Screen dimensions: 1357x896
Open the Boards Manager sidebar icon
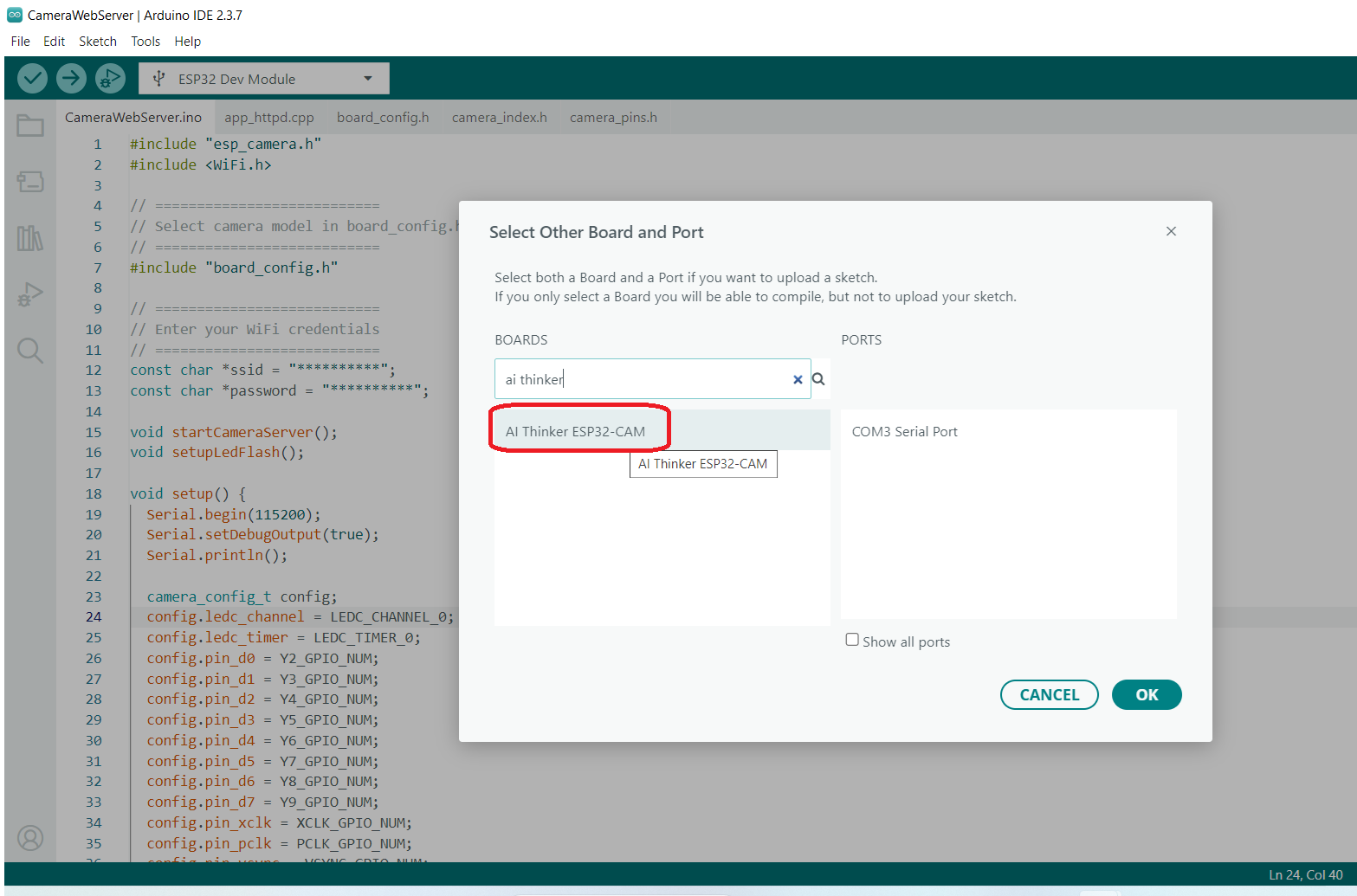(30, 182)
